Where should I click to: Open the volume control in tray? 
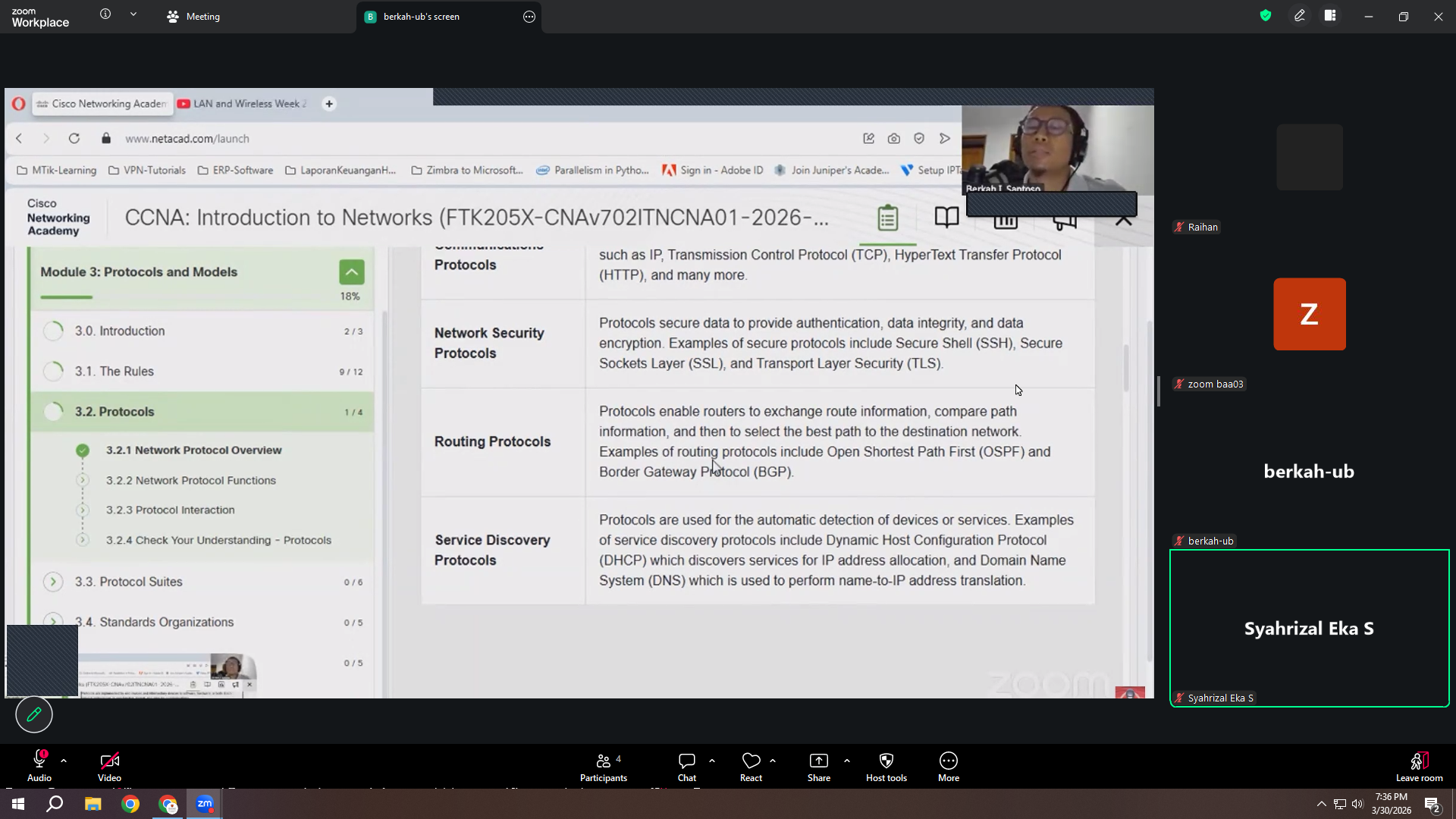tap(1357, 804)
